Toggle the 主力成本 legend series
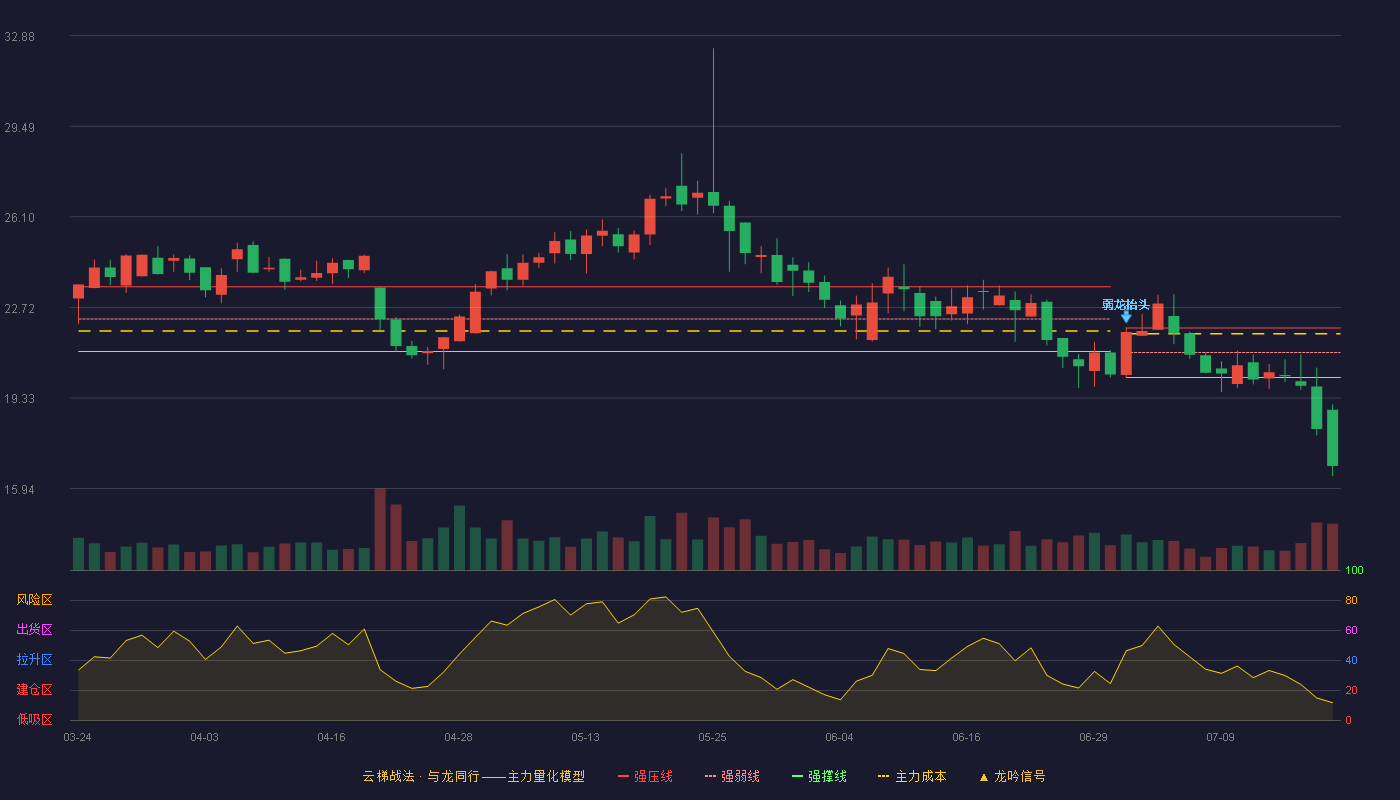 pos(912,776)
